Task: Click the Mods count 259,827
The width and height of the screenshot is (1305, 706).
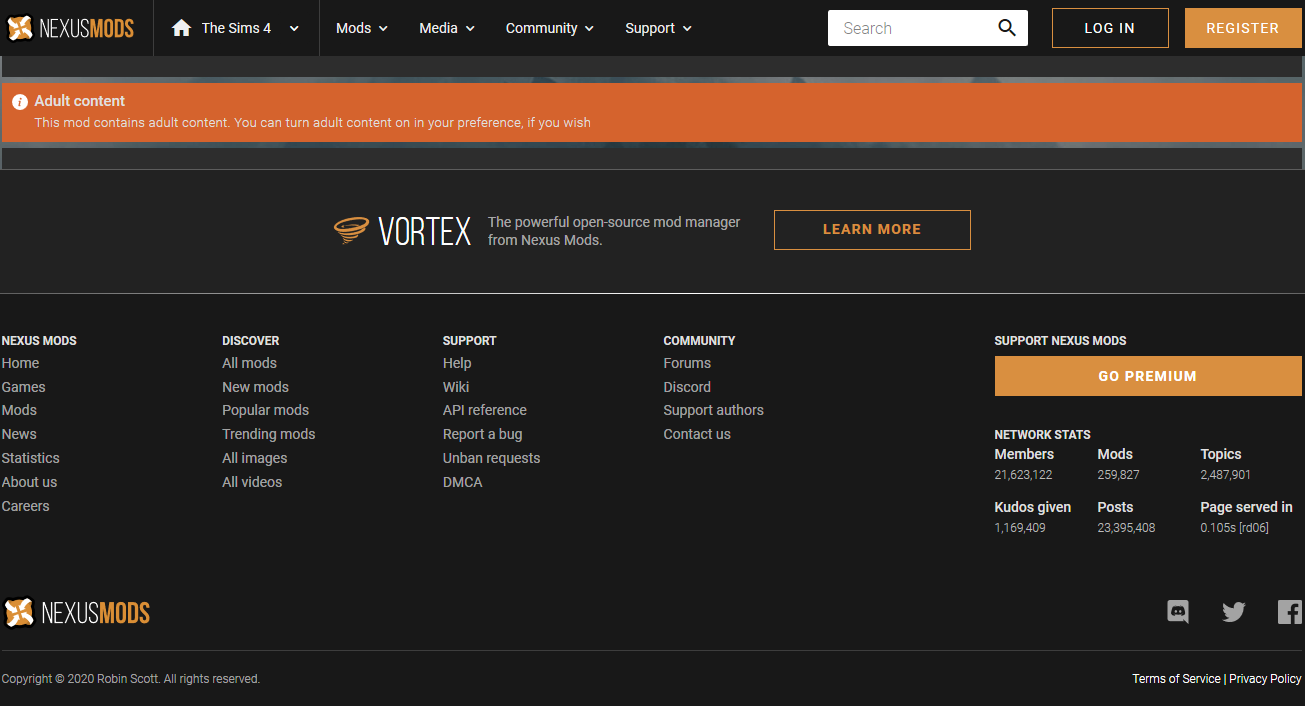Action: [1118, 475]
